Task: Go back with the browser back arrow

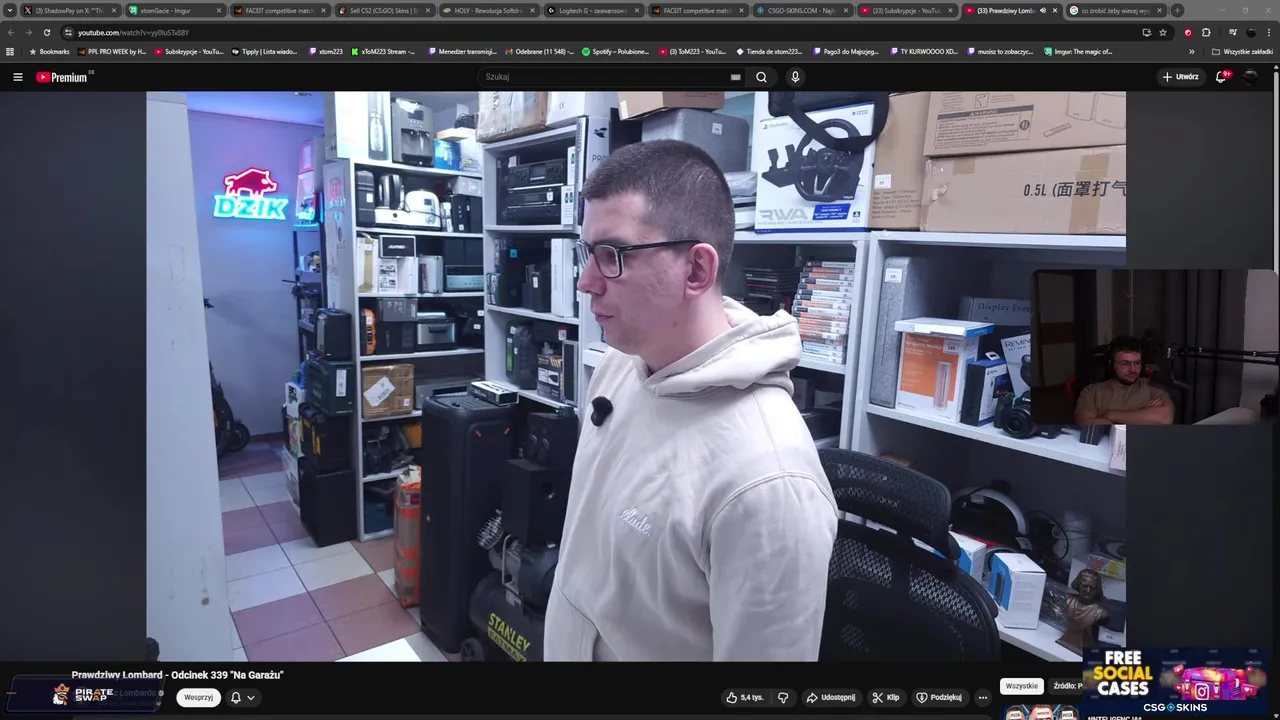Action: pyautogui.click(x=11, y=32)
